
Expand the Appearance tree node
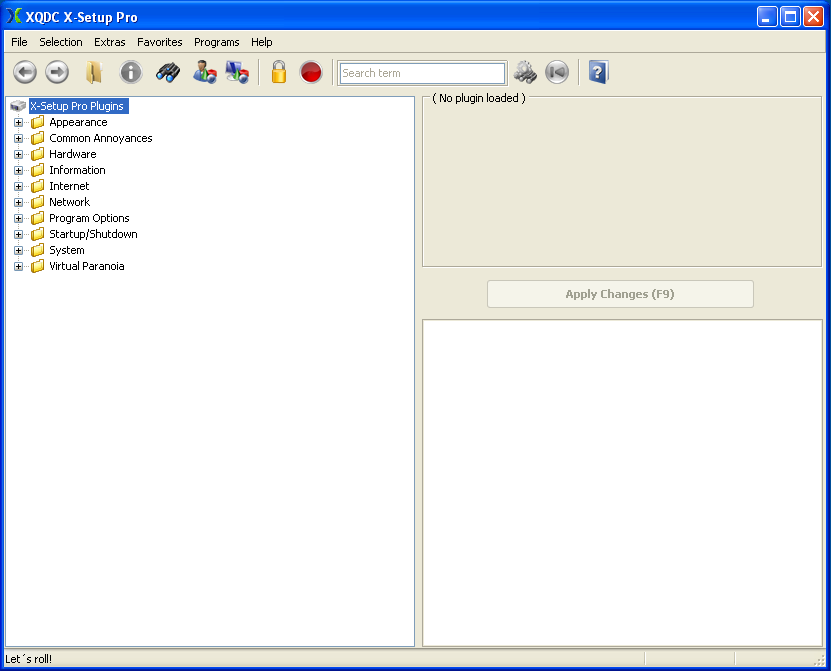(19, 122)
